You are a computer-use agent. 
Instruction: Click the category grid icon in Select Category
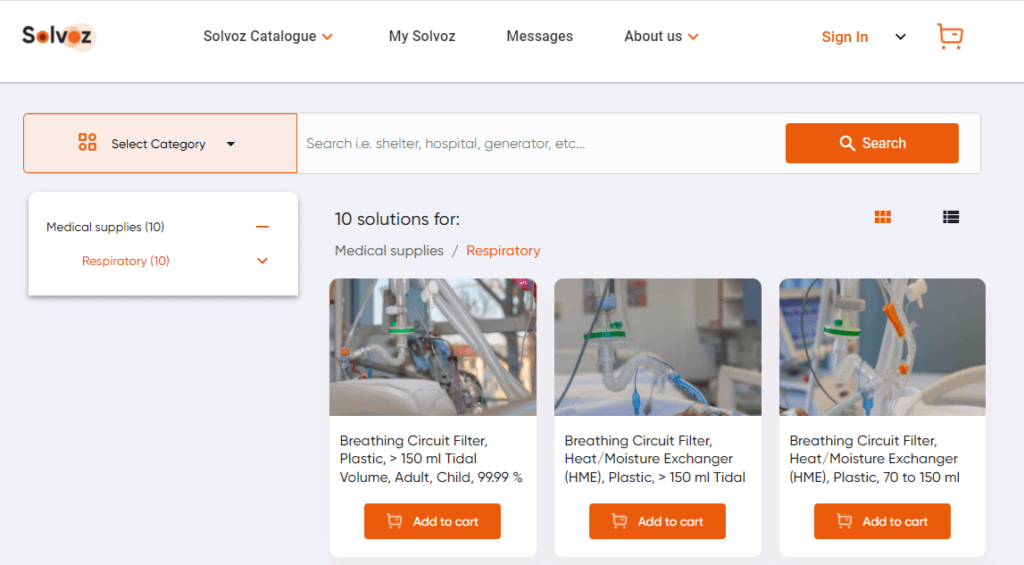point(87,143)
